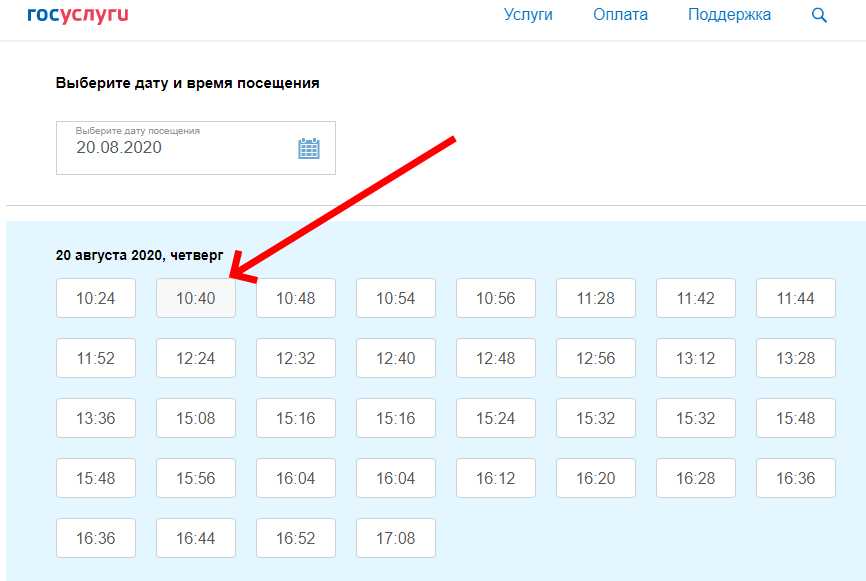Go to the Оплата section
The image size is (866, 581).
(620, 15)
